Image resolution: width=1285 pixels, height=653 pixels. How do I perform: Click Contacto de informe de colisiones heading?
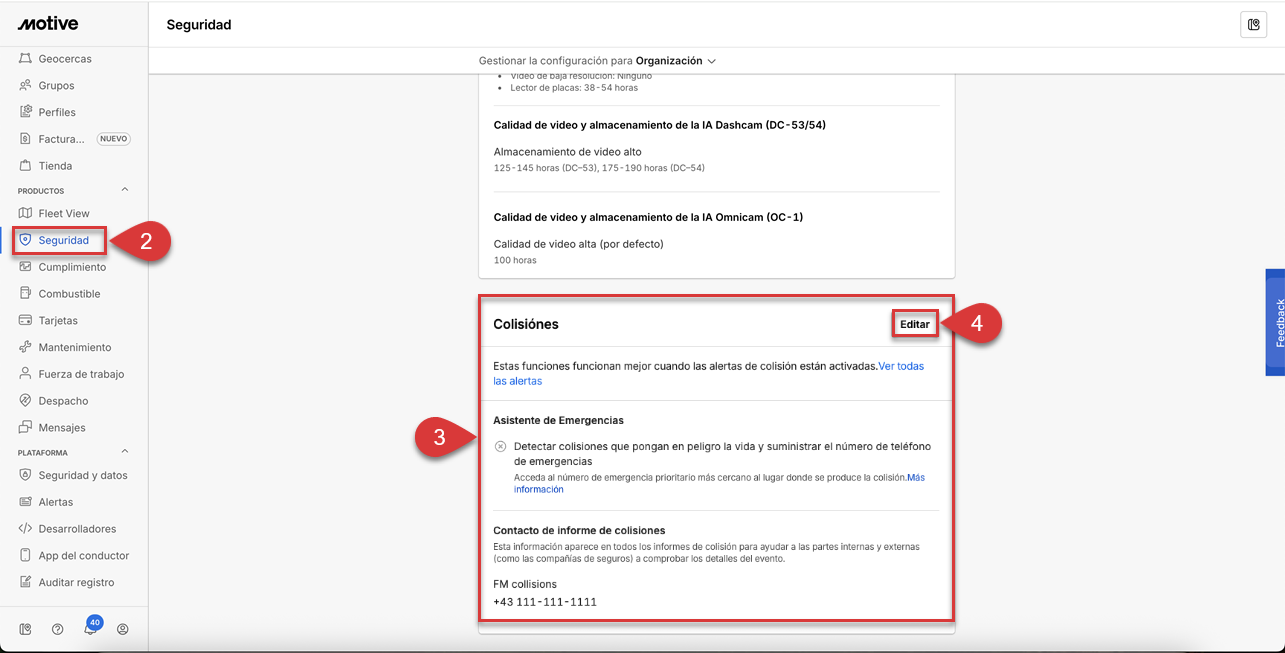[x=579, y=530]
